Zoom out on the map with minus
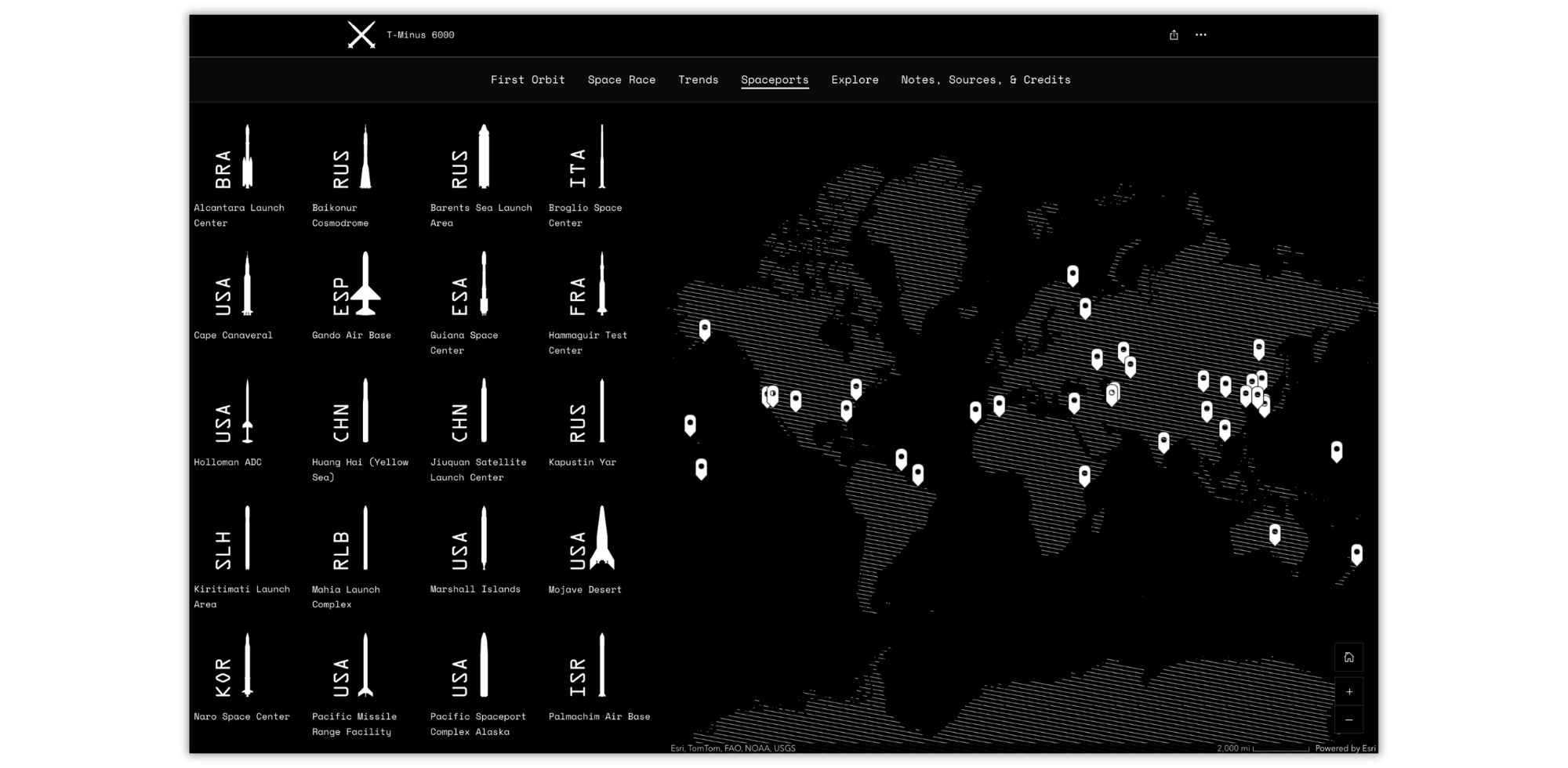The image size is (1568, 768). (x=1348, y=719)
